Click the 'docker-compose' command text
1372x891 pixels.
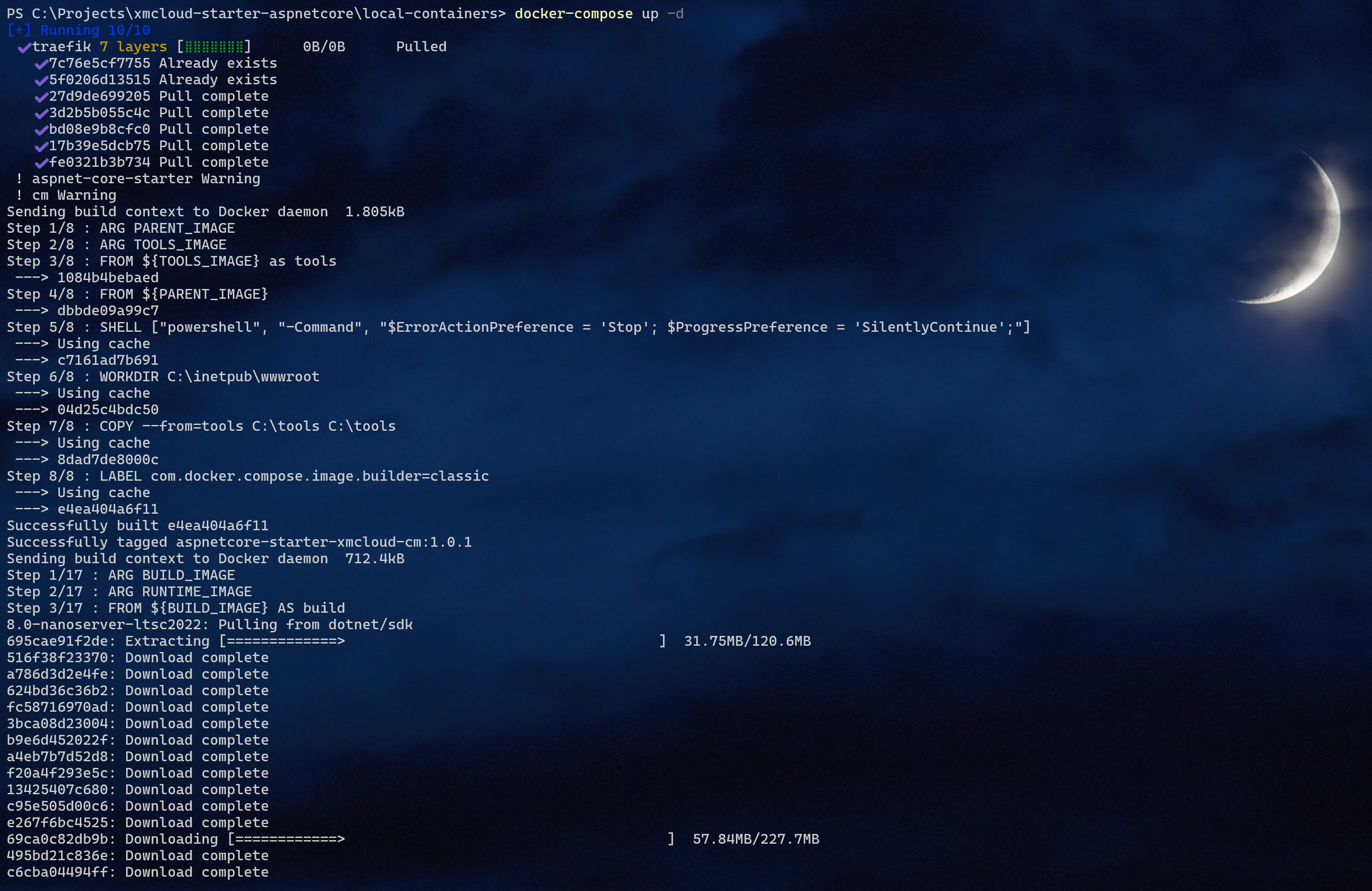point(573,14)
